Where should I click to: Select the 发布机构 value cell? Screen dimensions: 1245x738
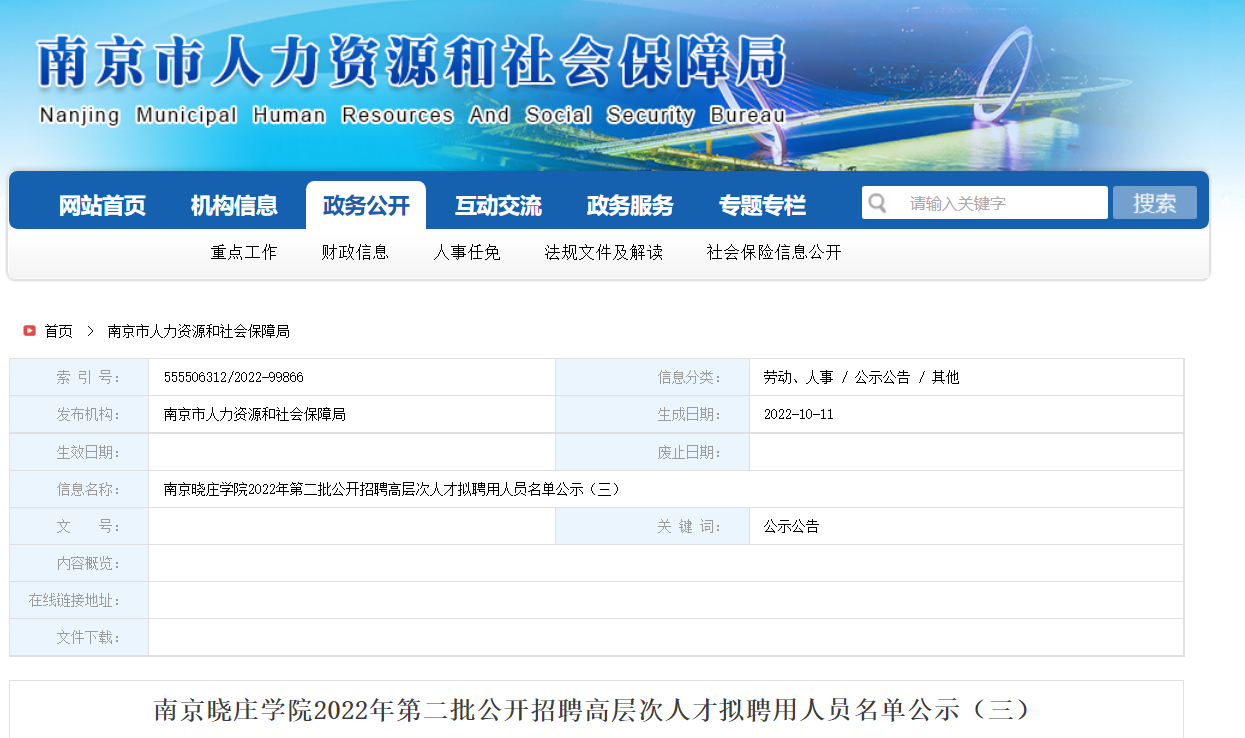(x=352, y=414)
